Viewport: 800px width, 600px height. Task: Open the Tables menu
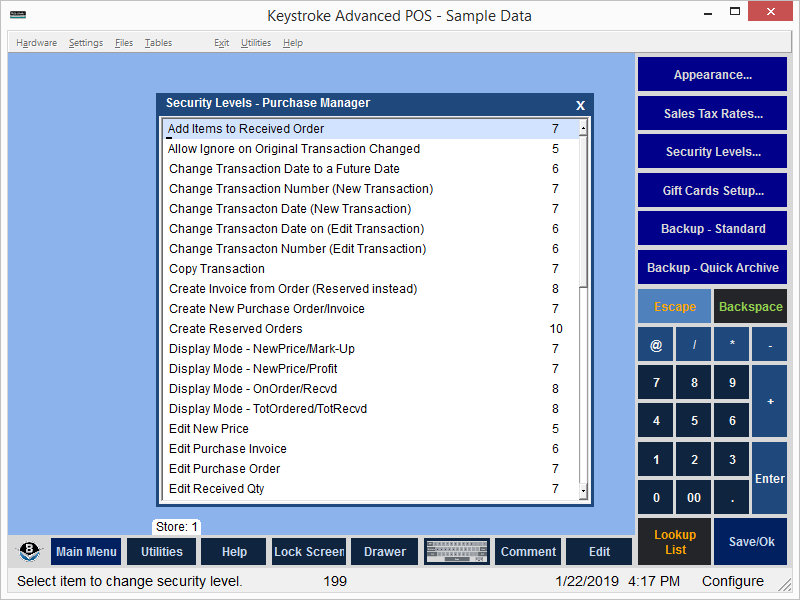(x=158, y=43)
